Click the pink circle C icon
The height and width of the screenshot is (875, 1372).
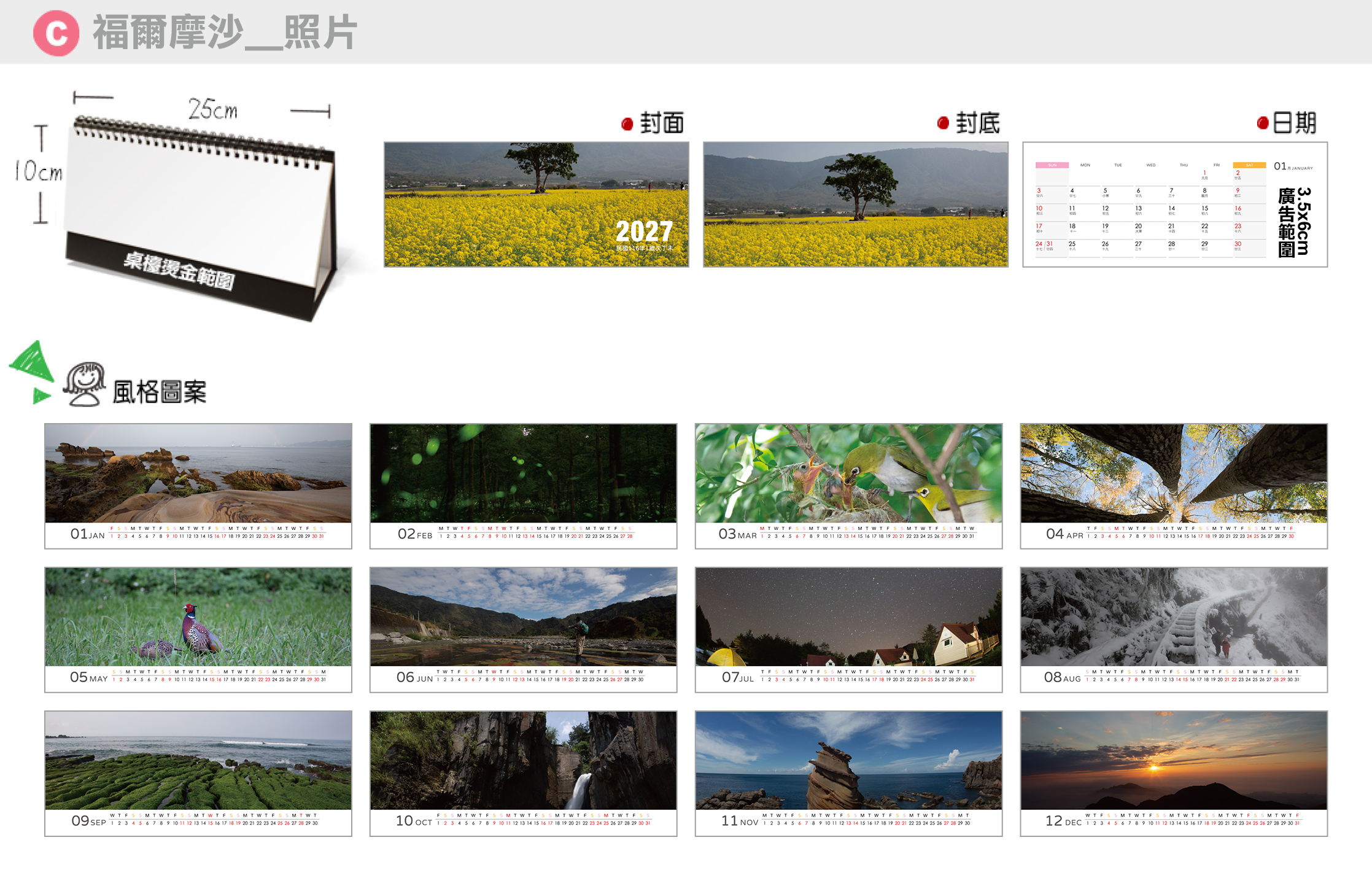(56, 33)
